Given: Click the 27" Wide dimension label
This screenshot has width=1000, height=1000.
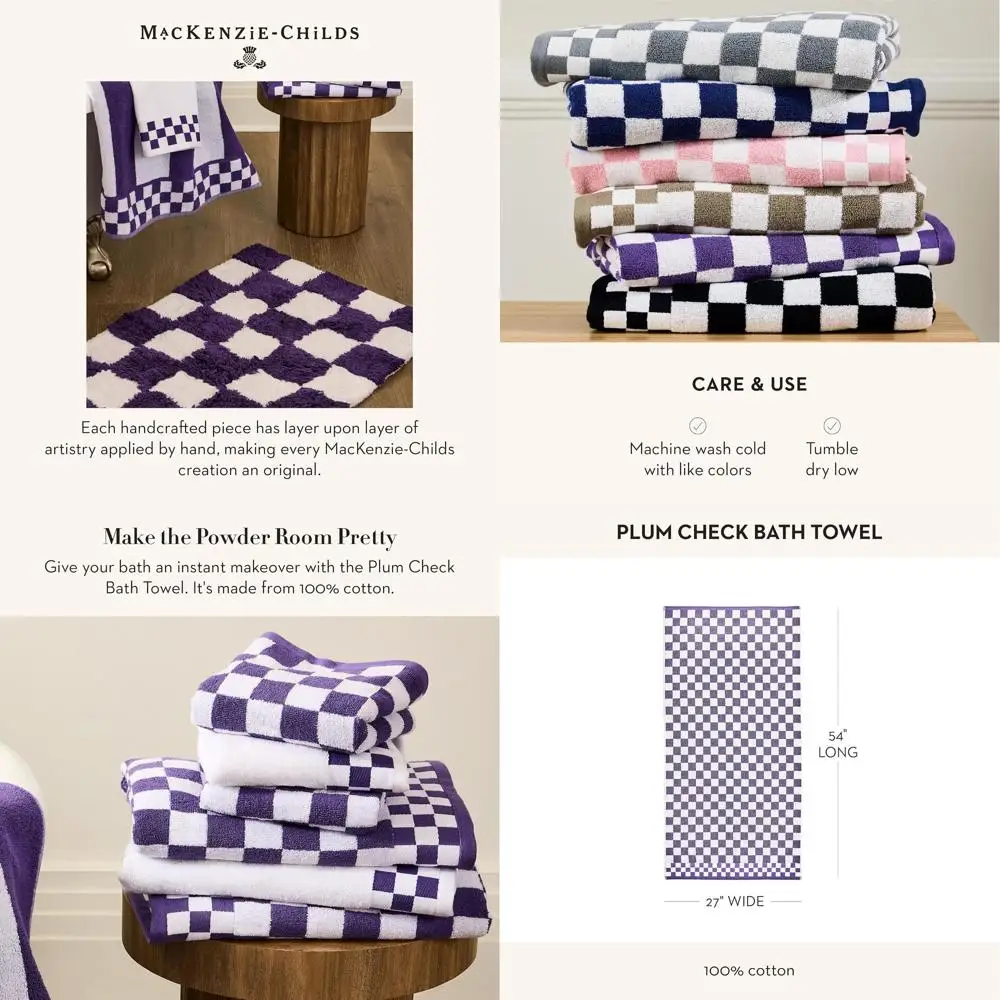Looking at the screenshot, I should click(734, 901).
